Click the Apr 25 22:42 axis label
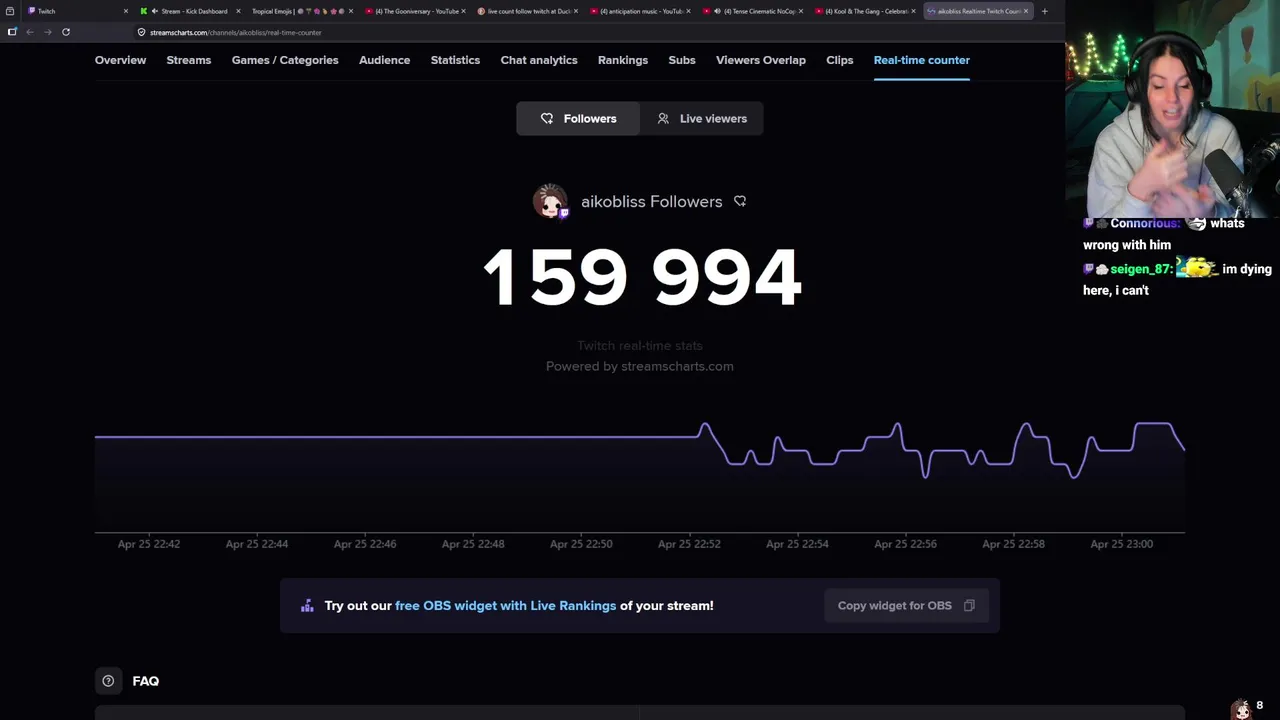The height and width of the screenshot is (720, 1280). (x=148, y=544)
